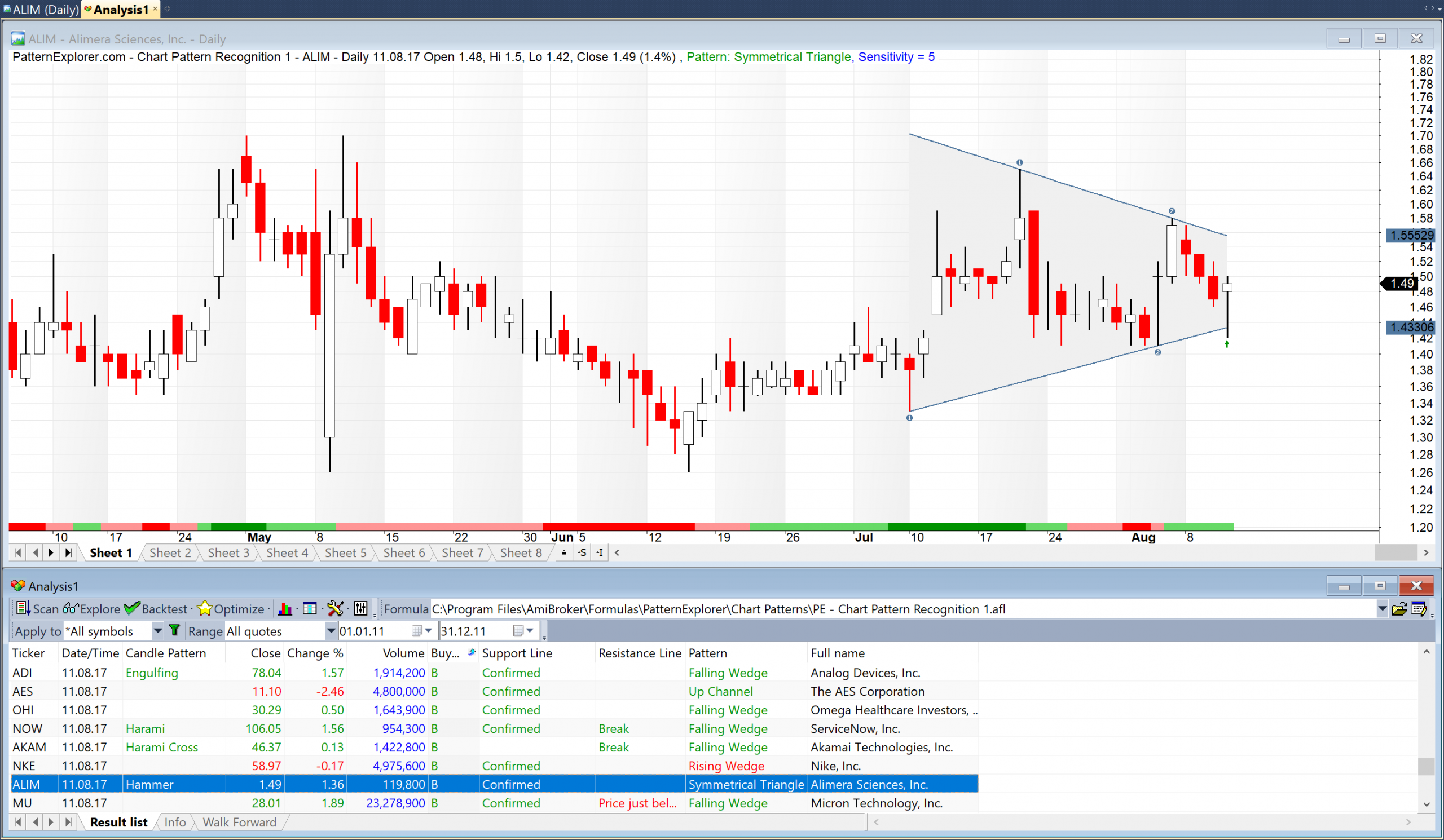Open the Parameters sliders icon

(x=360, y=609)
